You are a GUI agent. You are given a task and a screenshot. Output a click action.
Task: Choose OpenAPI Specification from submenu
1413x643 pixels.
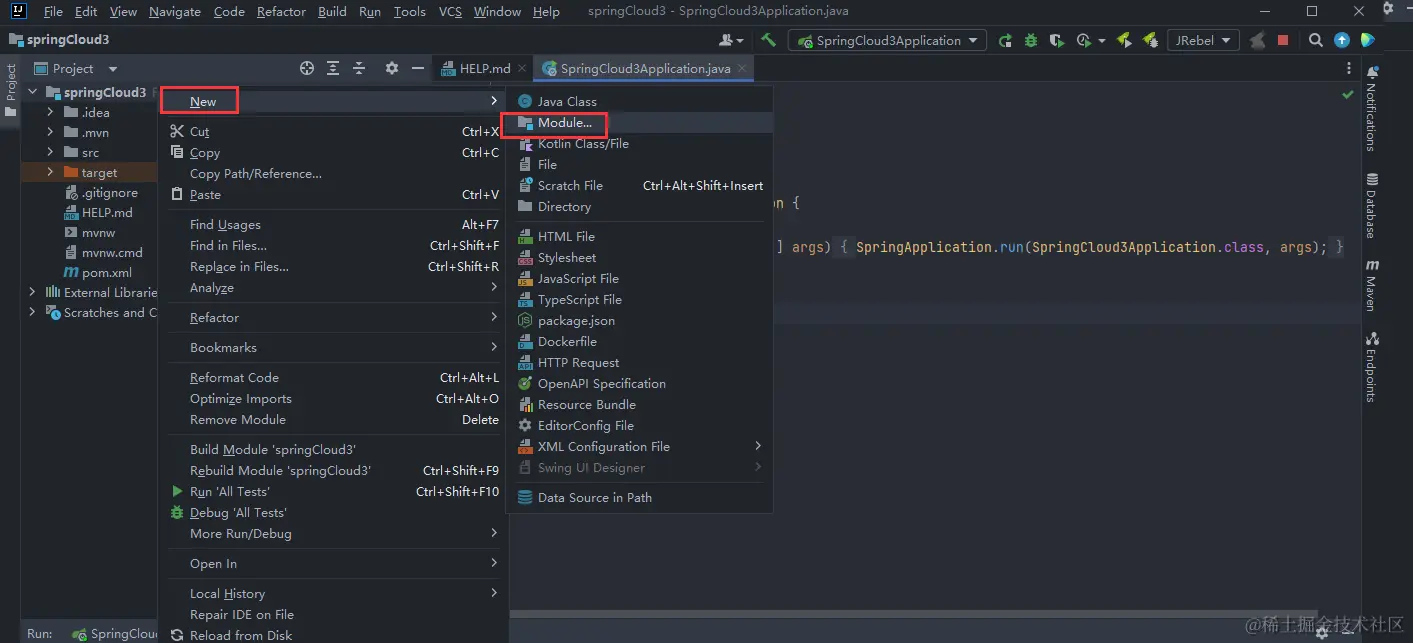[x=640, y=383]
